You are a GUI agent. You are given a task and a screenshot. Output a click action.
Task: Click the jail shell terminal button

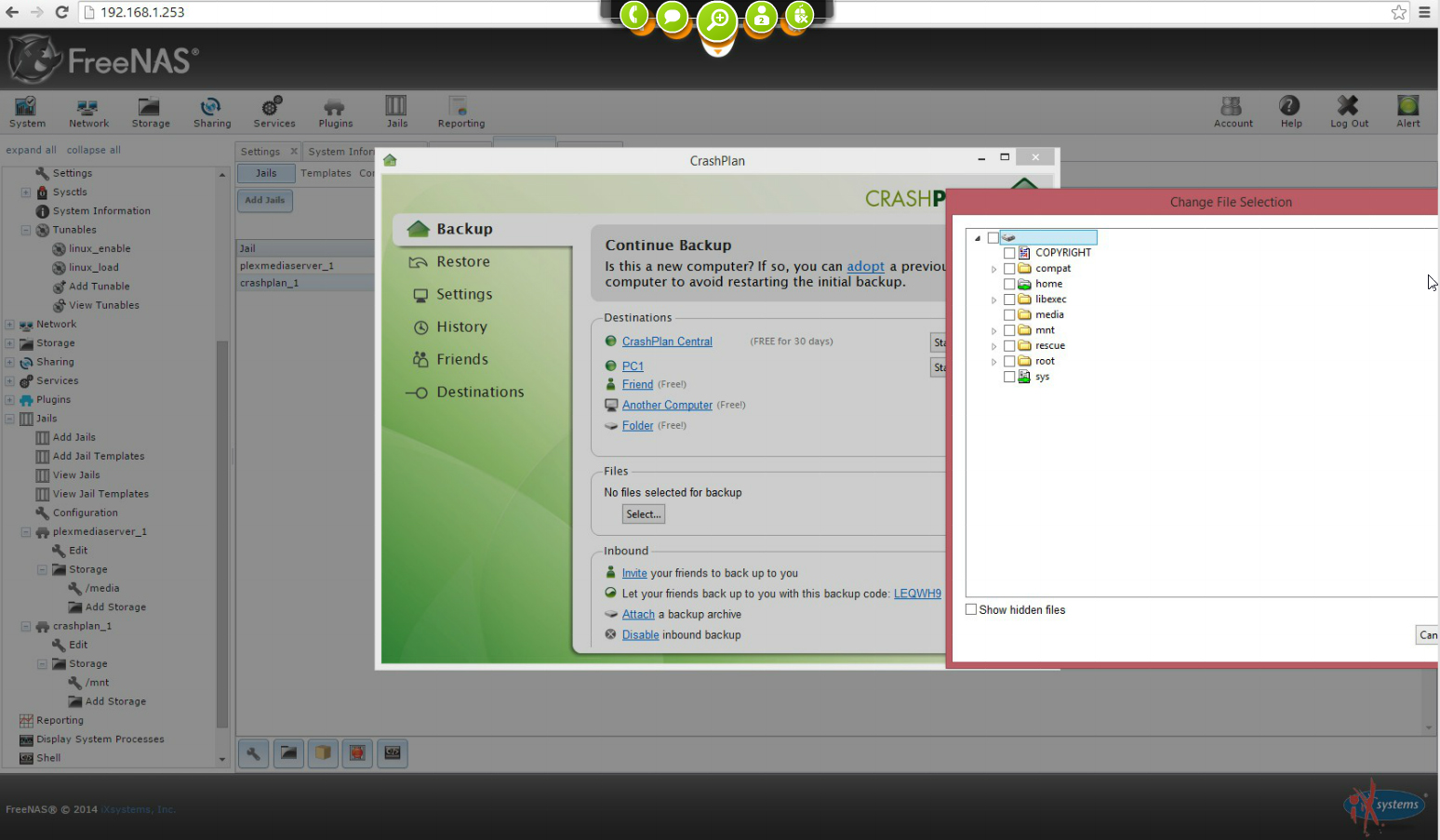393,753
